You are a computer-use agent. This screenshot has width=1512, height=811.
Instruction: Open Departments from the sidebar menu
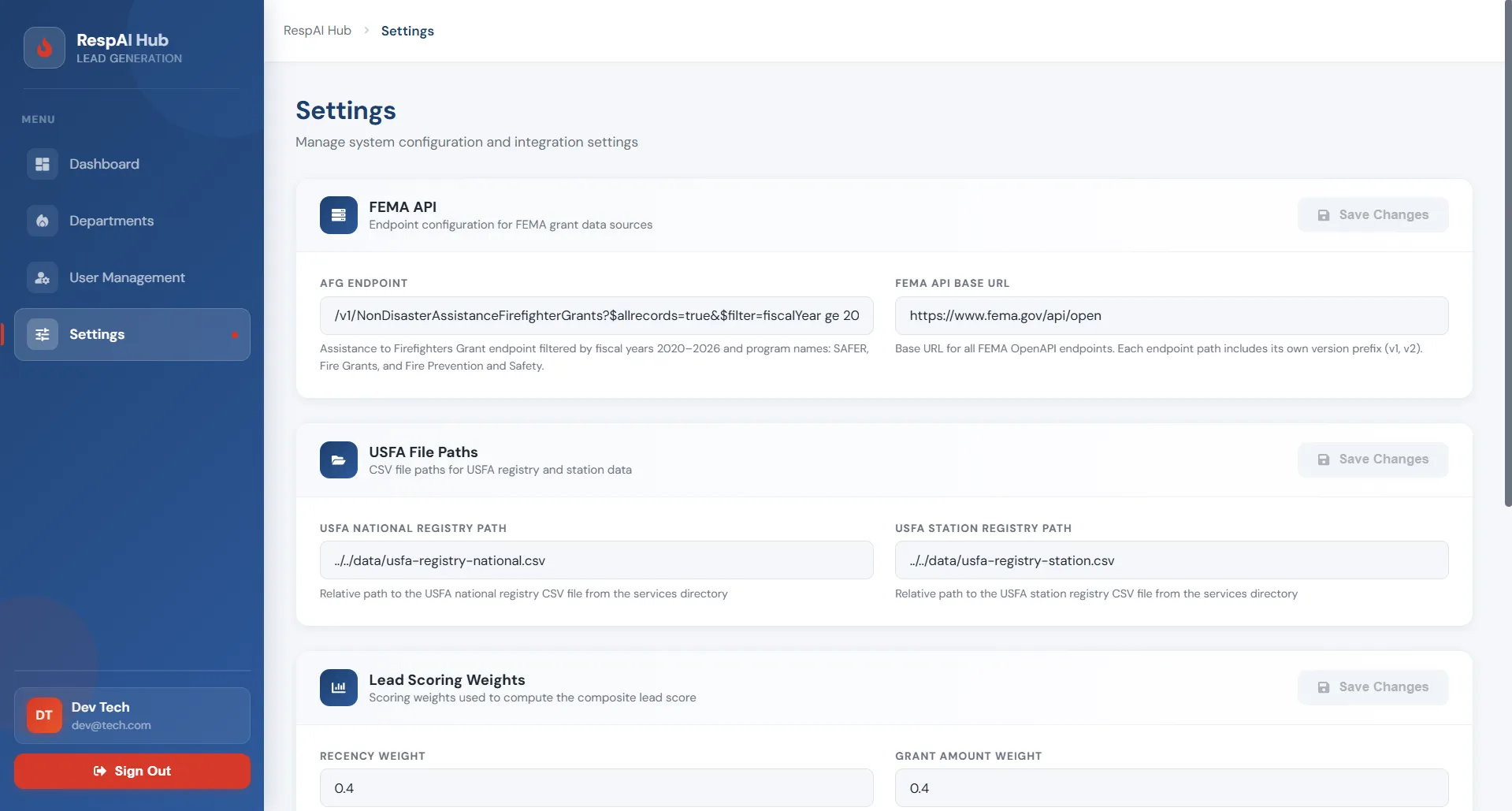click(132, 221)
